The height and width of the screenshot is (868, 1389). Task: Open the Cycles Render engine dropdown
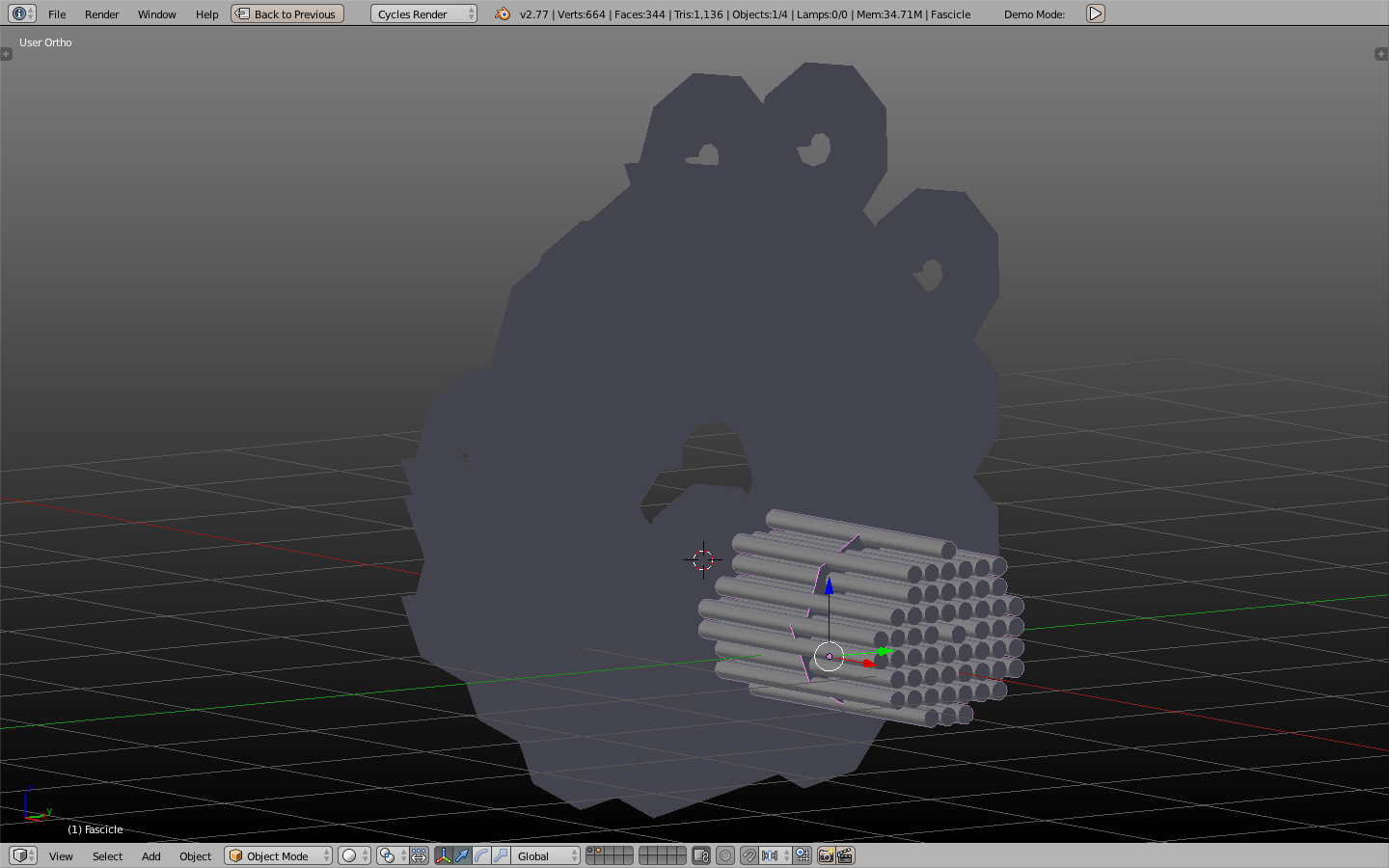(x=423, y=14)
